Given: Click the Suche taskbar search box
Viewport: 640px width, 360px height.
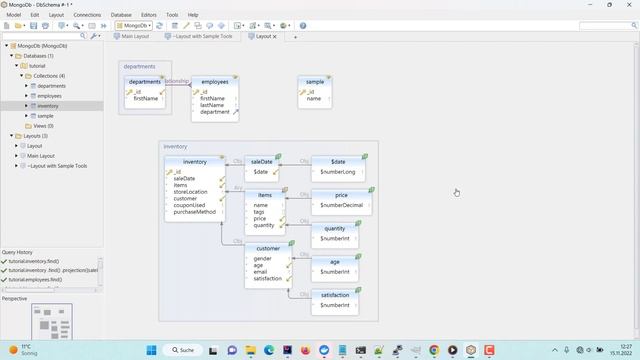Looking at the screenshot, I should (x=183, y=350).
